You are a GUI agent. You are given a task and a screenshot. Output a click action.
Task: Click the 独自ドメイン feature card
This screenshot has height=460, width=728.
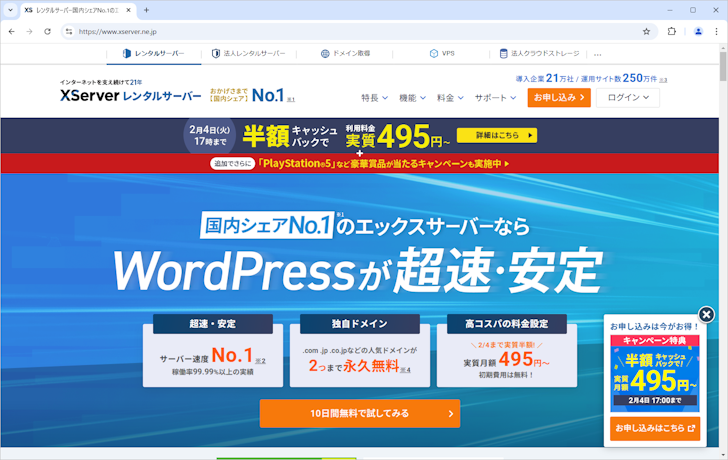pyautogui.click(x=360, y=350)
